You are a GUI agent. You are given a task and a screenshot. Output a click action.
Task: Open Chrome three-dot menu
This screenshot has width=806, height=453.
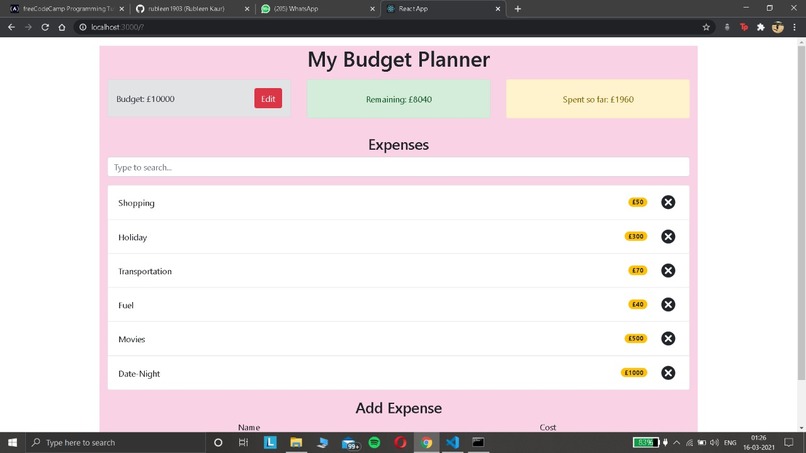[794, 27]
